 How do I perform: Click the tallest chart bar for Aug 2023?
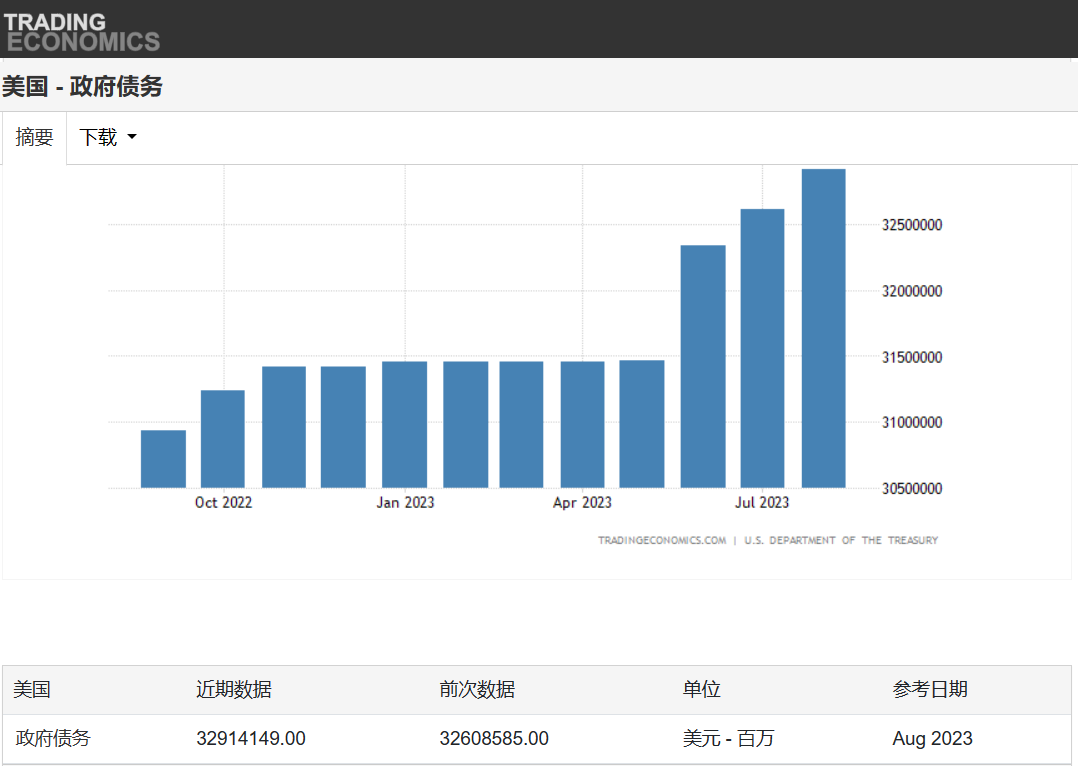823,328
